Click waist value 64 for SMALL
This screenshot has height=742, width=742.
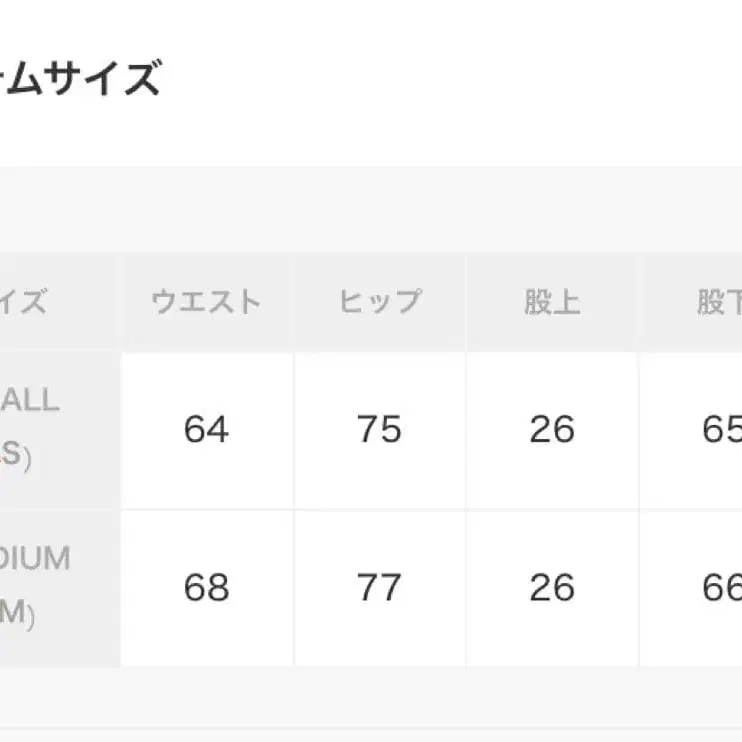207,430
